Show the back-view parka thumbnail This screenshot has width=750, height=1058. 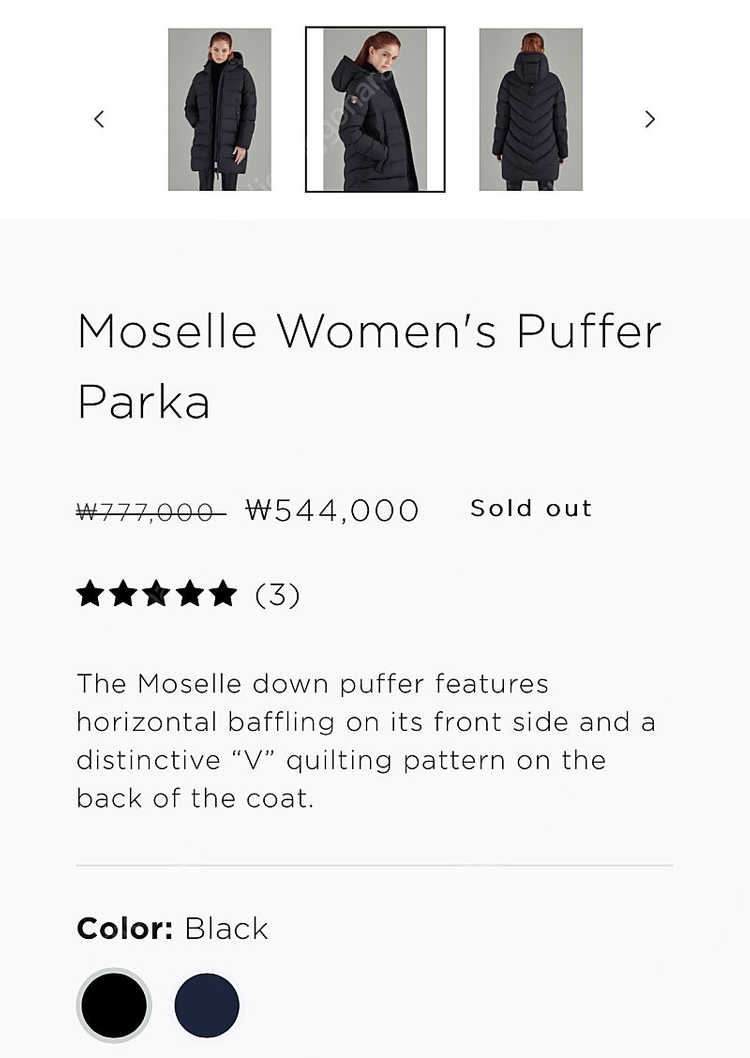tap(531, 109)
